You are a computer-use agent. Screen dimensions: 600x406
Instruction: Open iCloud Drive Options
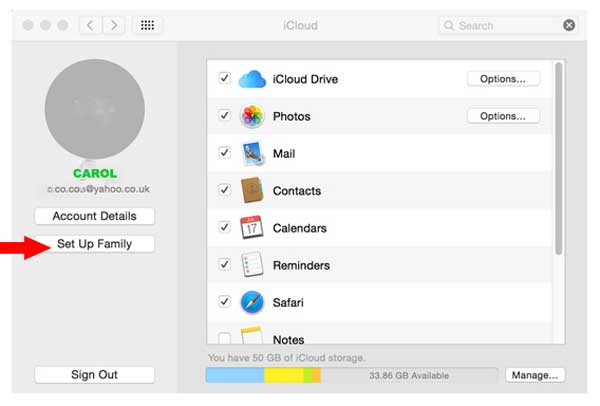coord(503,79)
